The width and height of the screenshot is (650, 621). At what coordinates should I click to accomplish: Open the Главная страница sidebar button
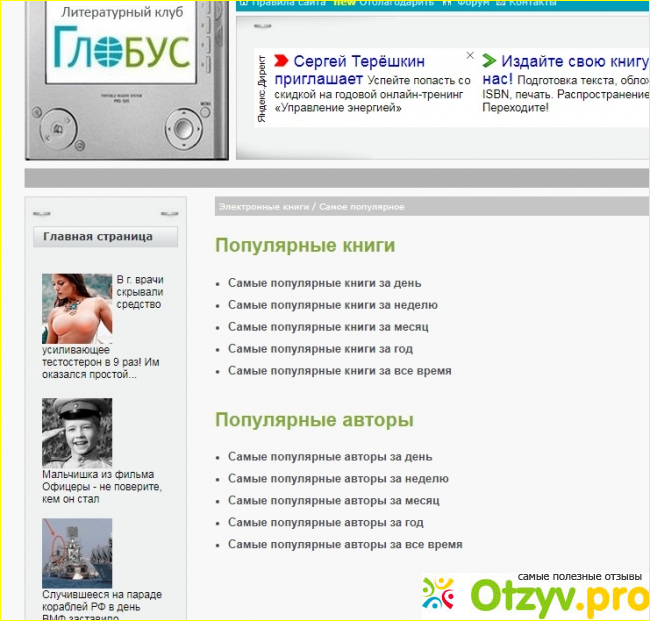pos(105,237)
